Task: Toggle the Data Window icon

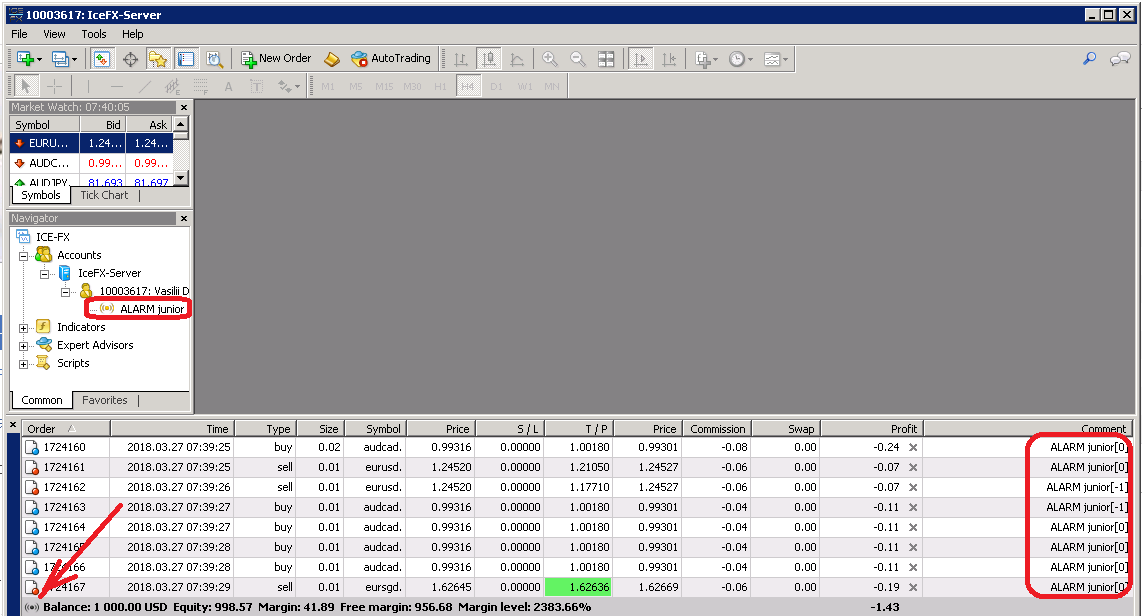Action: pyautogui.click(x=130, y=59)
